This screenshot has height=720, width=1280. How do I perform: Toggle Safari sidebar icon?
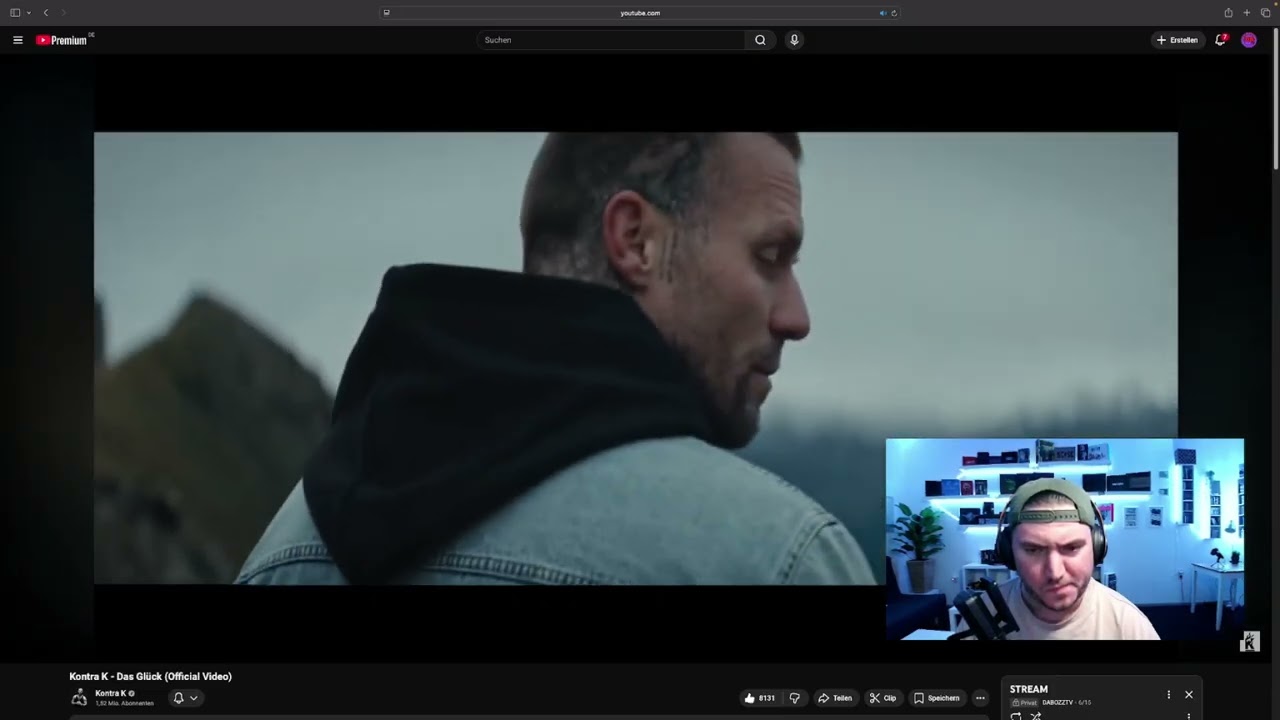coord(15,13)
